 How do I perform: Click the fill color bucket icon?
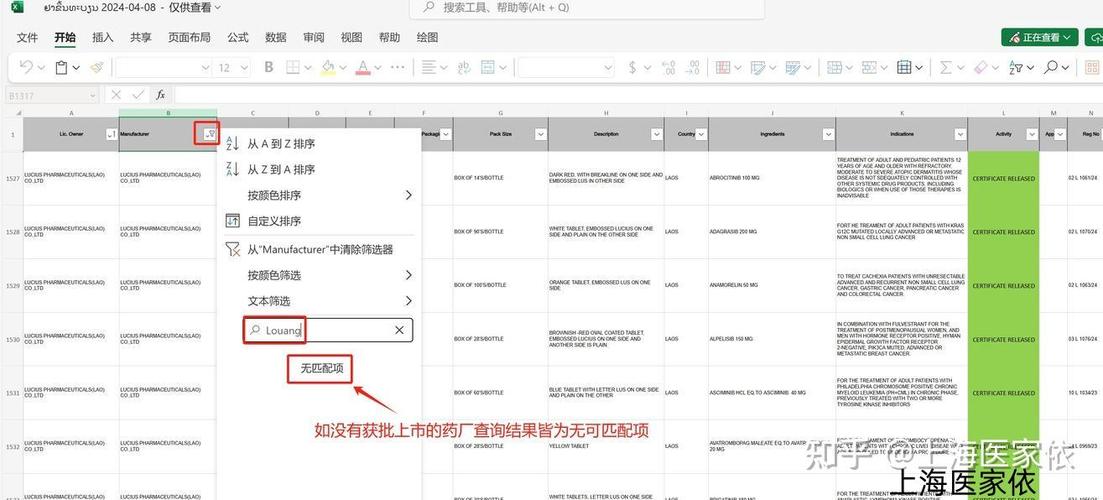click(327, 67)
